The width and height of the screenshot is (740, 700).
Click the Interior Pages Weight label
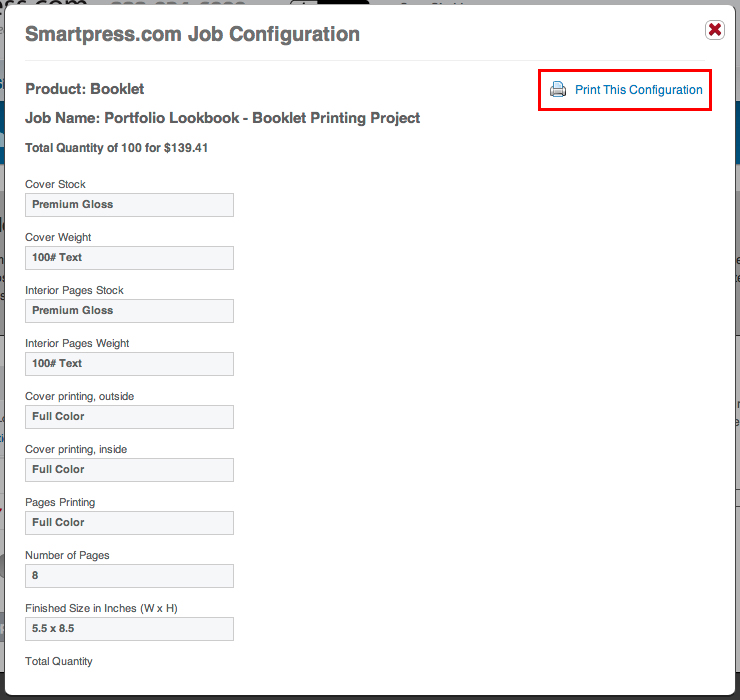77,343
